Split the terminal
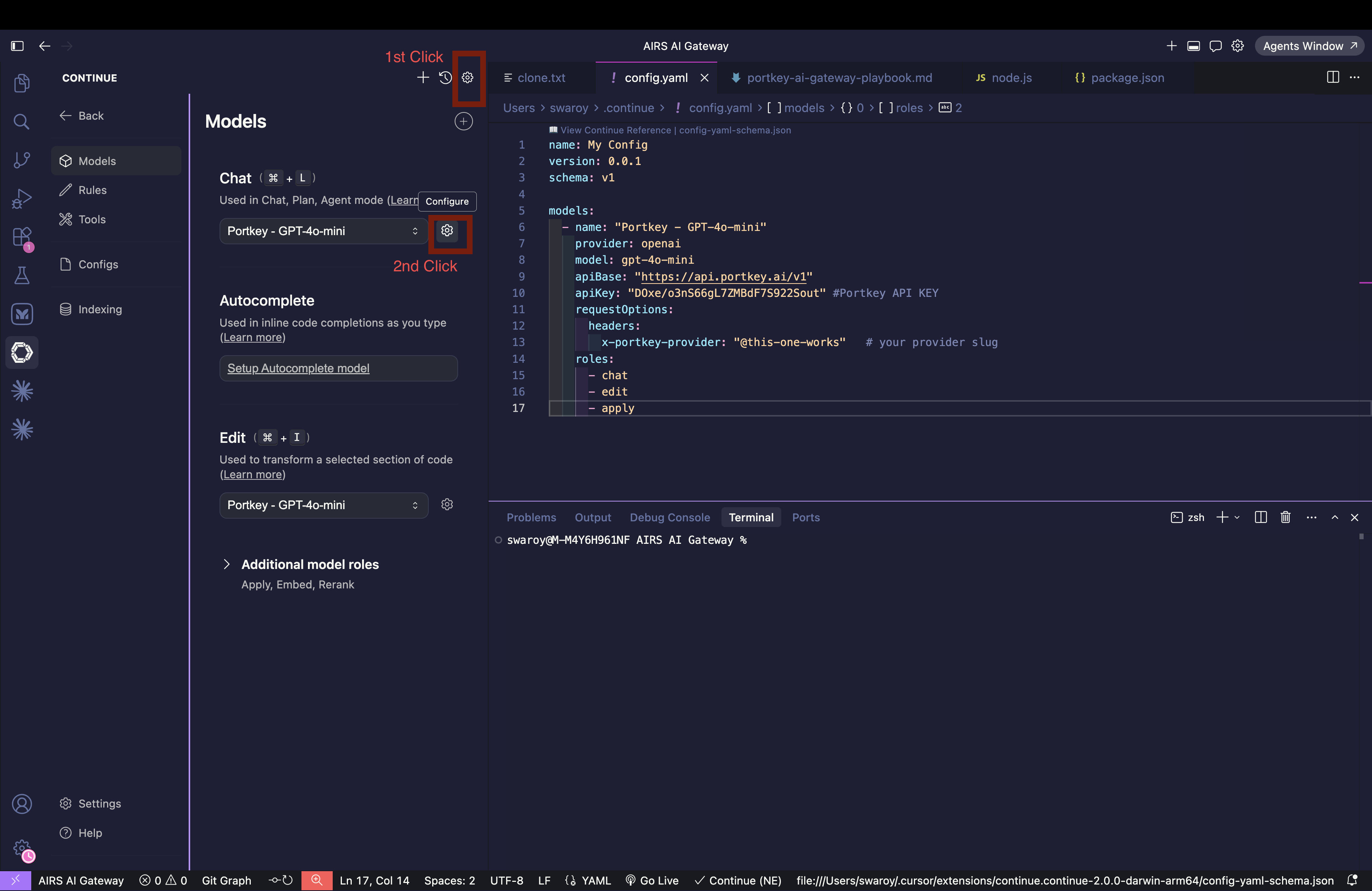 point(1261,517)
